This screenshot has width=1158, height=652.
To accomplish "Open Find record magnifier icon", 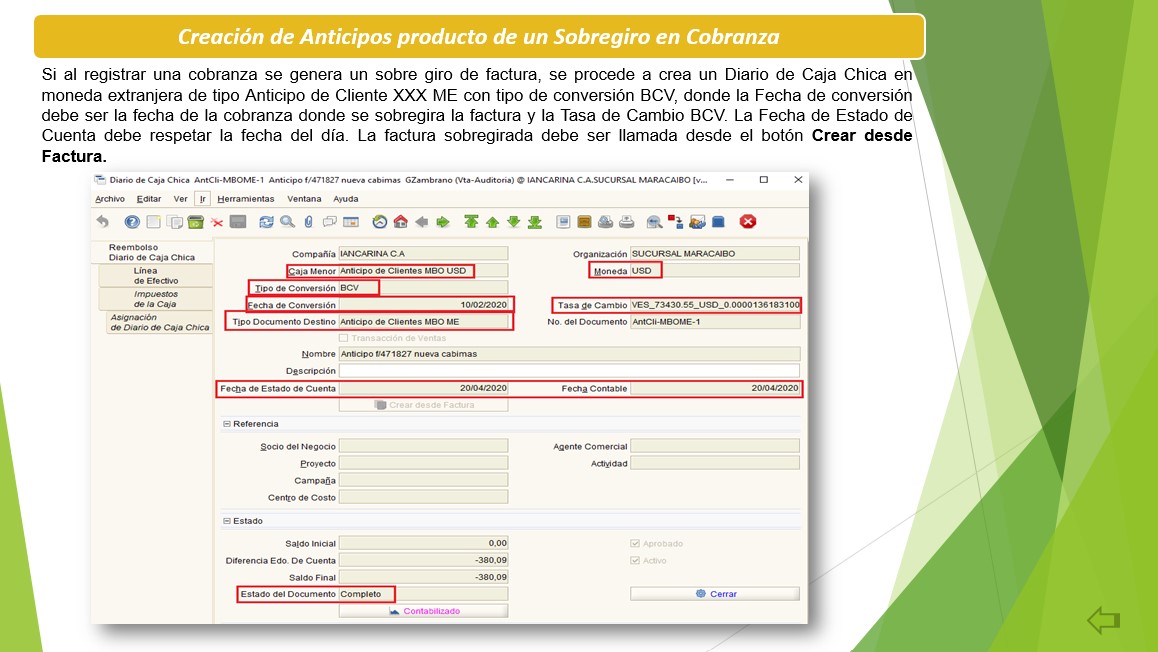I will point(287,222).
